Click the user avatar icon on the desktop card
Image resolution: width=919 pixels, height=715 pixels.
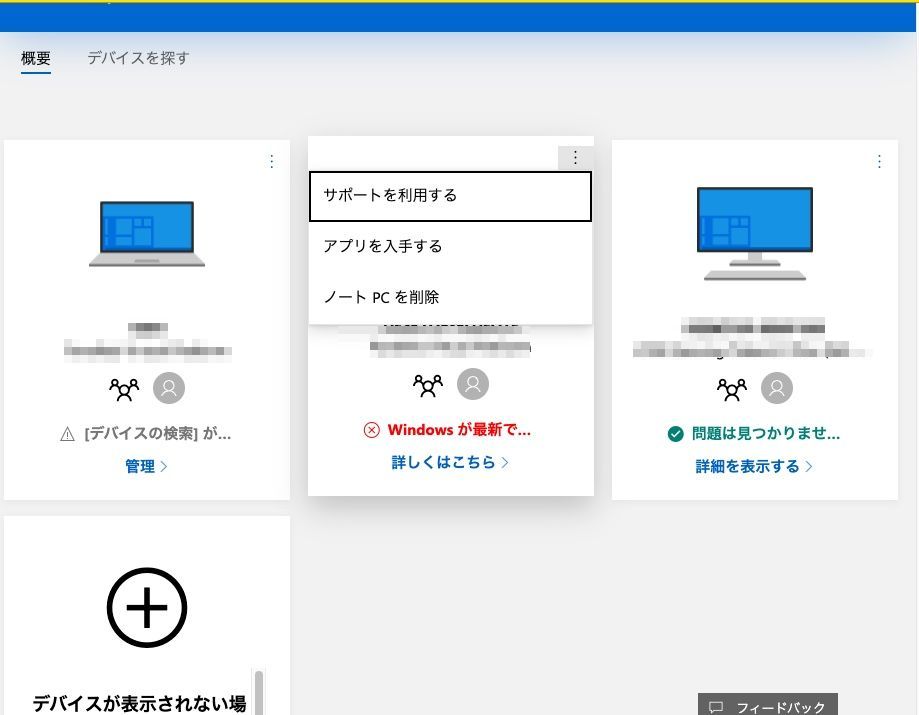(x=776, y=388)
